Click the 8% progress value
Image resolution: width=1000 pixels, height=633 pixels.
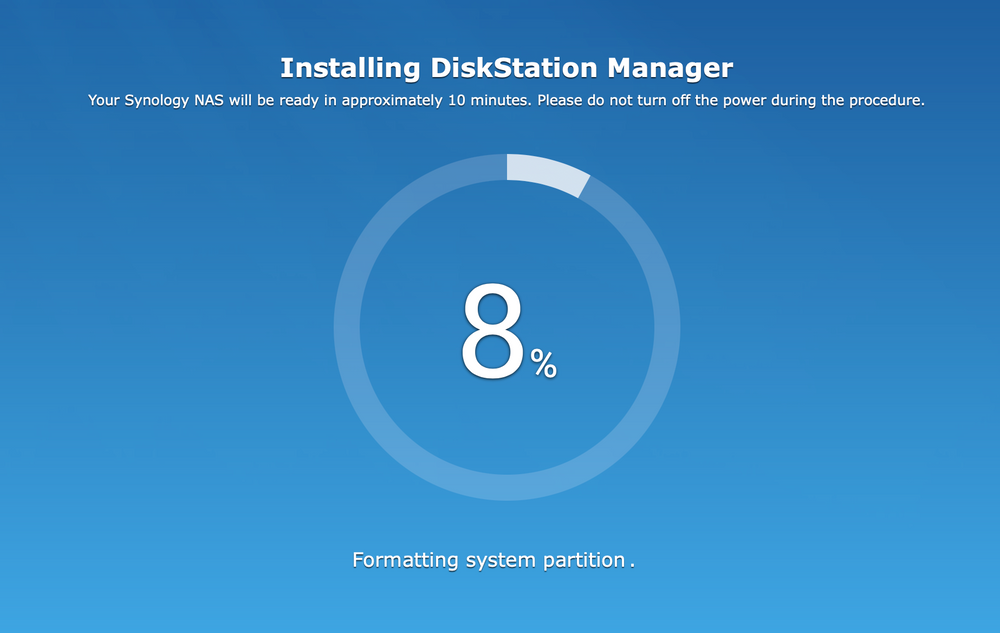pos(508,331)
